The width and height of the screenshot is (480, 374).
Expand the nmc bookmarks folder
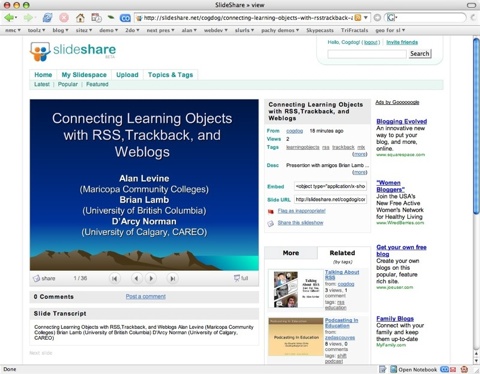click(13, 30)
